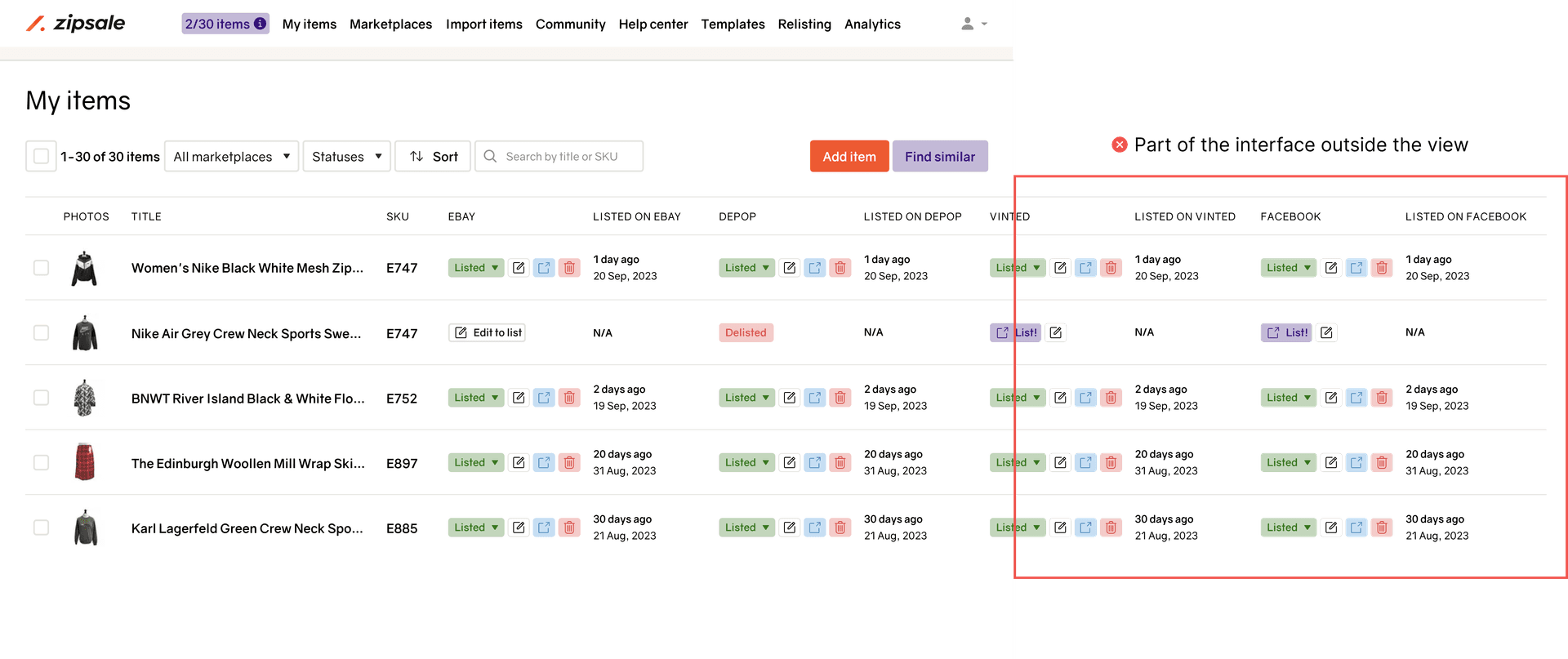
Task: Expand the All marketplaces dropdown
Action: point(232,156)
